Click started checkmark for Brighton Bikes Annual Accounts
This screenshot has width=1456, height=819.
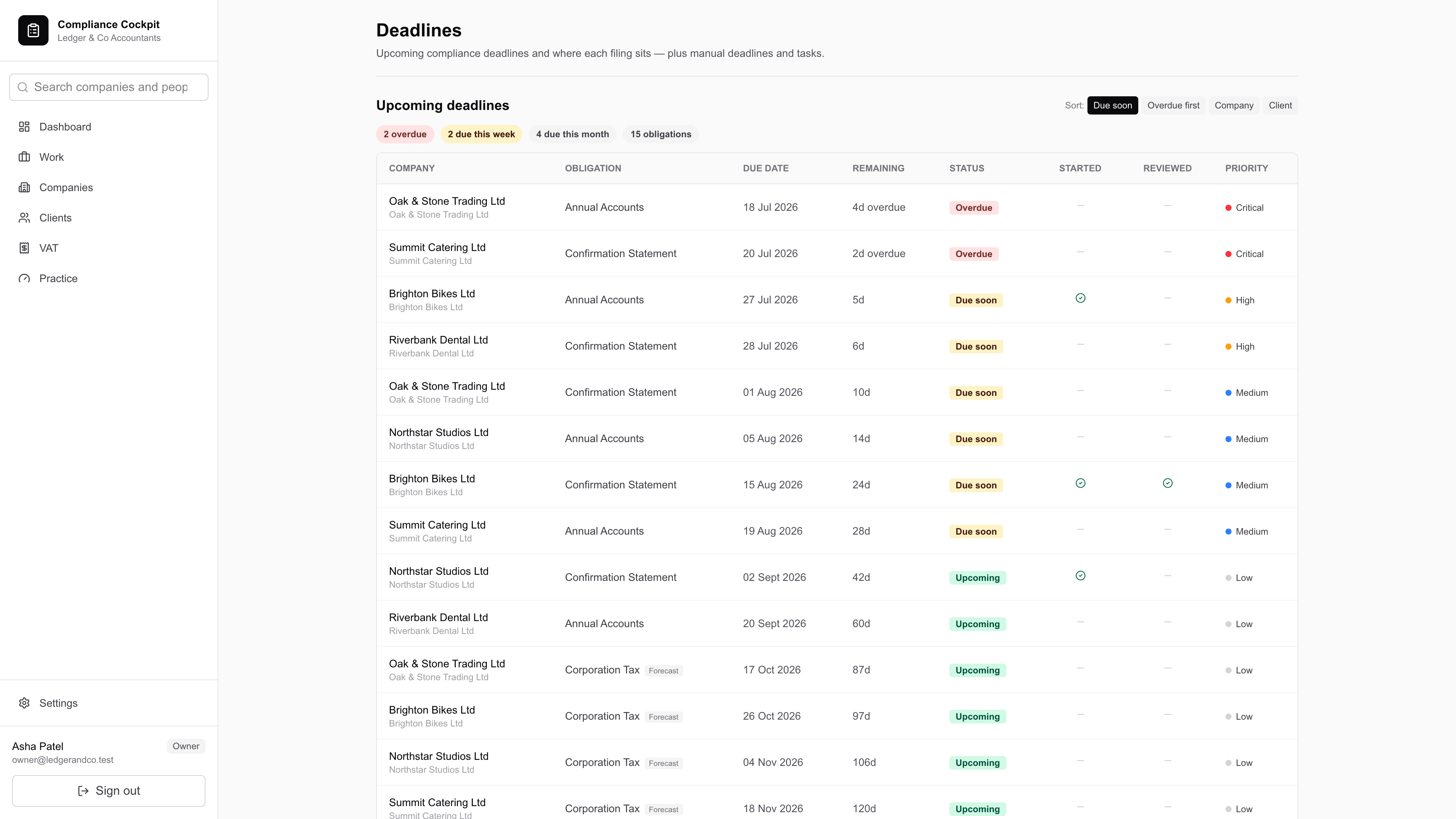click(x=1080, y=298)
